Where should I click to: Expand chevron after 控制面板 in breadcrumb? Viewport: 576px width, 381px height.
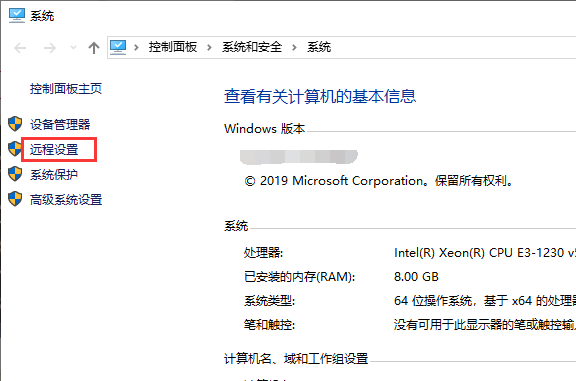pos(209,47)
